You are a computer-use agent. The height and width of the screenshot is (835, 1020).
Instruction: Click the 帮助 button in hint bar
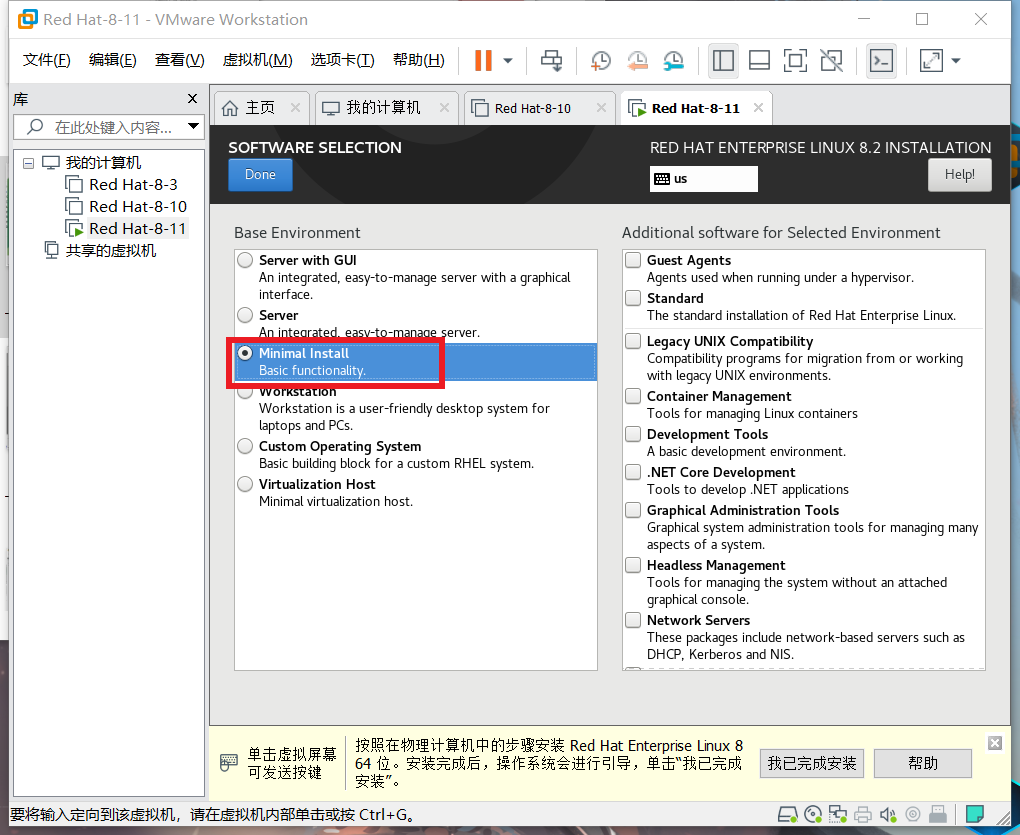click(922, 763)
